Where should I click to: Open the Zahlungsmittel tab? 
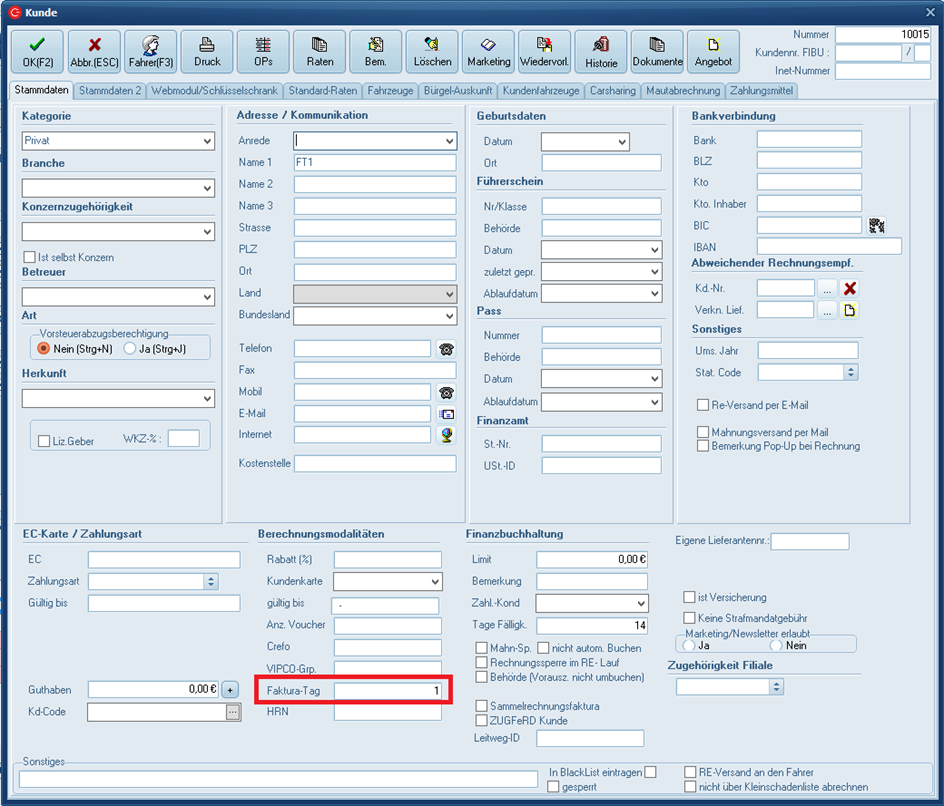(x=762, y=91)
